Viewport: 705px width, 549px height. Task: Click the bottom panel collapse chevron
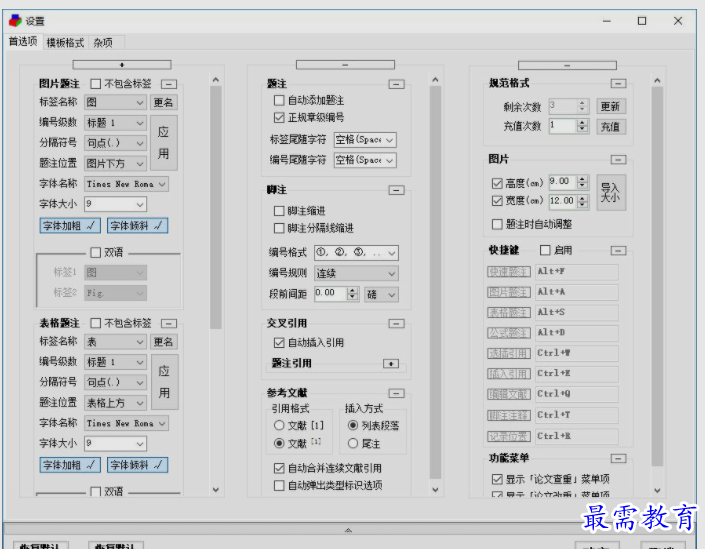(x=348, y=531)
